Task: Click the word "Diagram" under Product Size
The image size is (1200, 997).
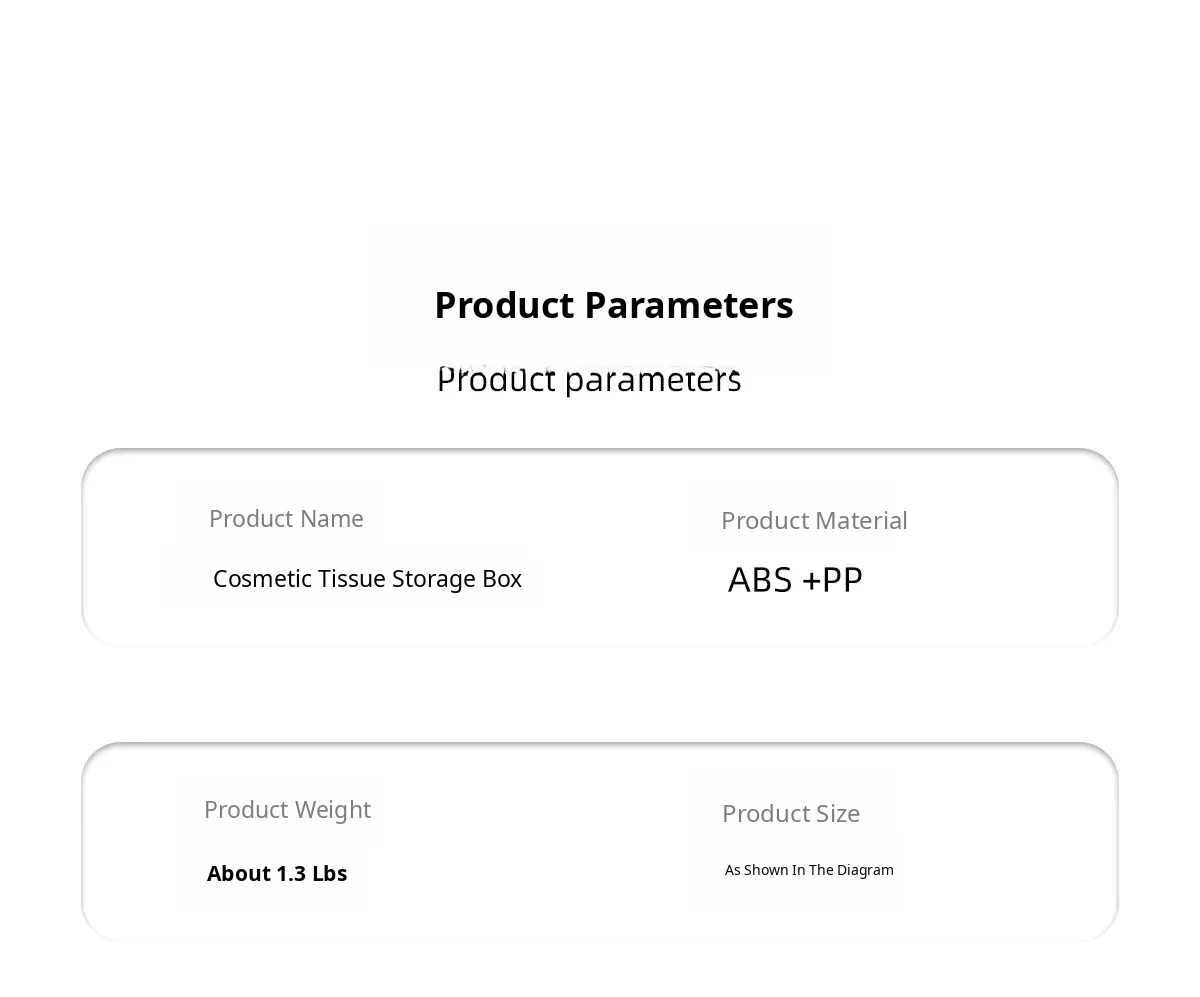Action: coord(865,870)
